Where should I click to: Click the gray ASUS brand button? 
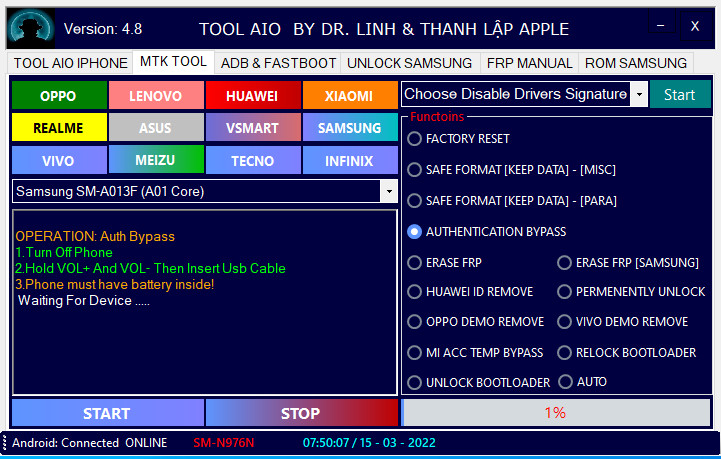[156, 127]
